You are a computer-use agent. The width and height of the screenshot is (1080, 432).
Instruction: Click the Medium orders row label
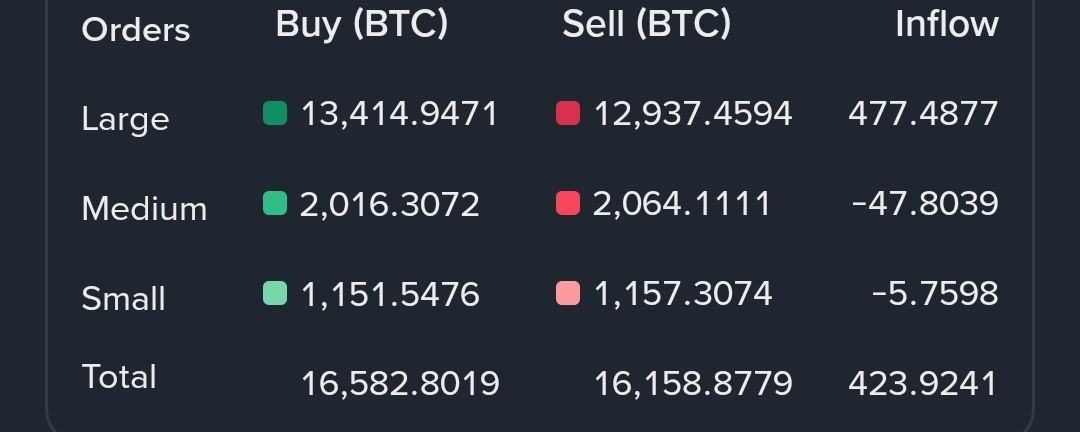144,208
